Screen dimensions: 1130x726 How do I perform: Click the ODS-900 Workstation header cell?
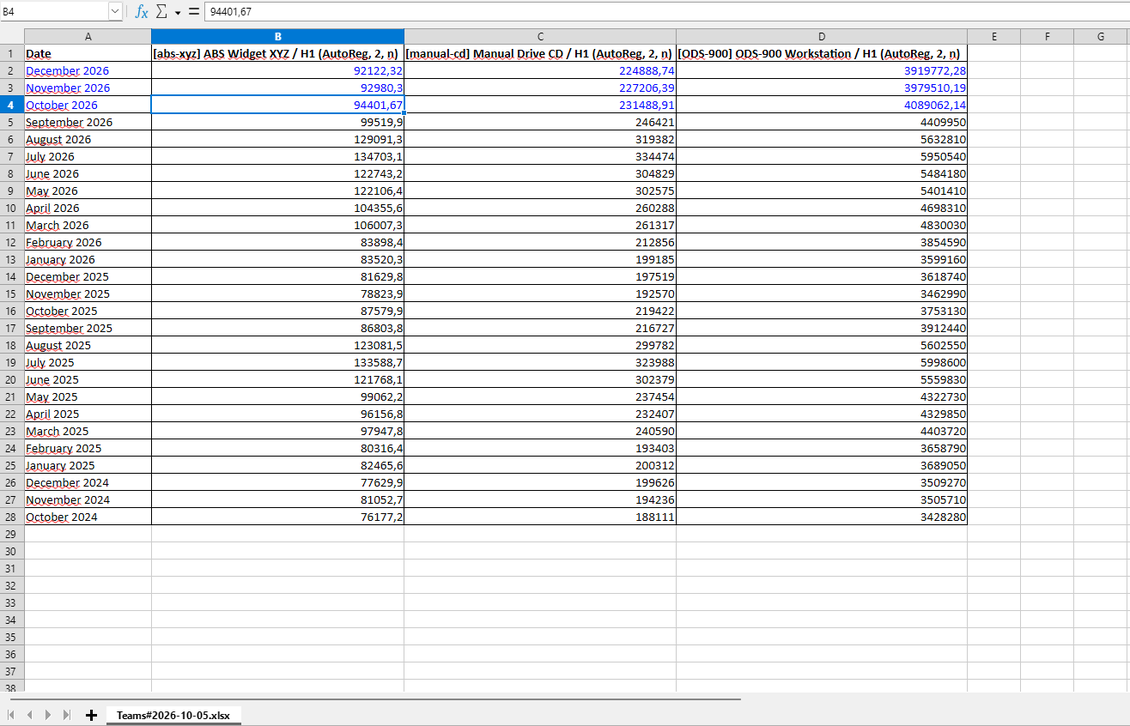[822, 53]
